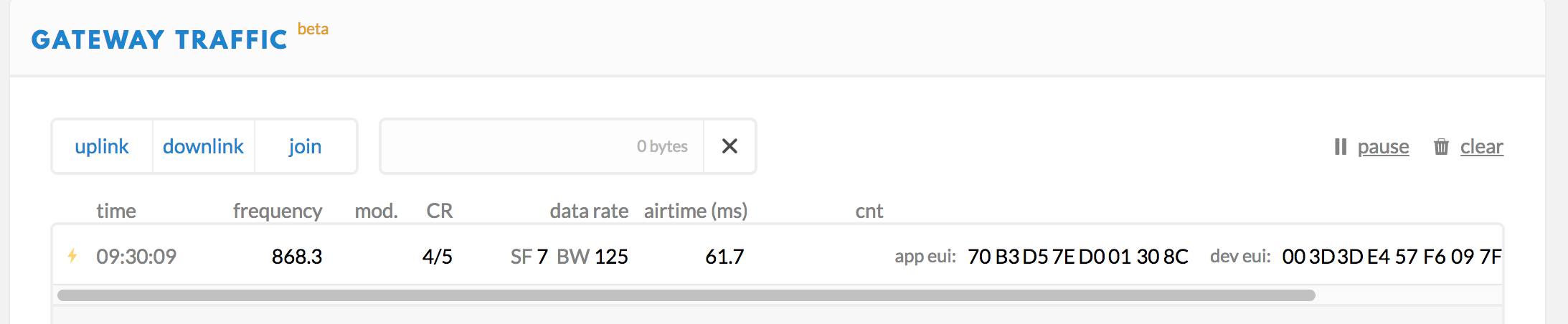Click the time column header
This screenshot has height=324, width=1568.
[x=116, y=211]
